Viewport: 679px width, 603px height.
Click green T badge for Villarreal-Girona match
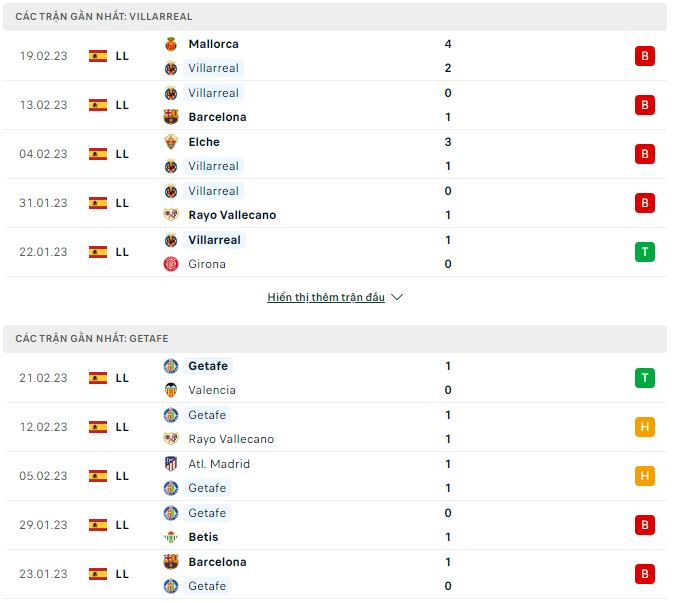point(645,252)
